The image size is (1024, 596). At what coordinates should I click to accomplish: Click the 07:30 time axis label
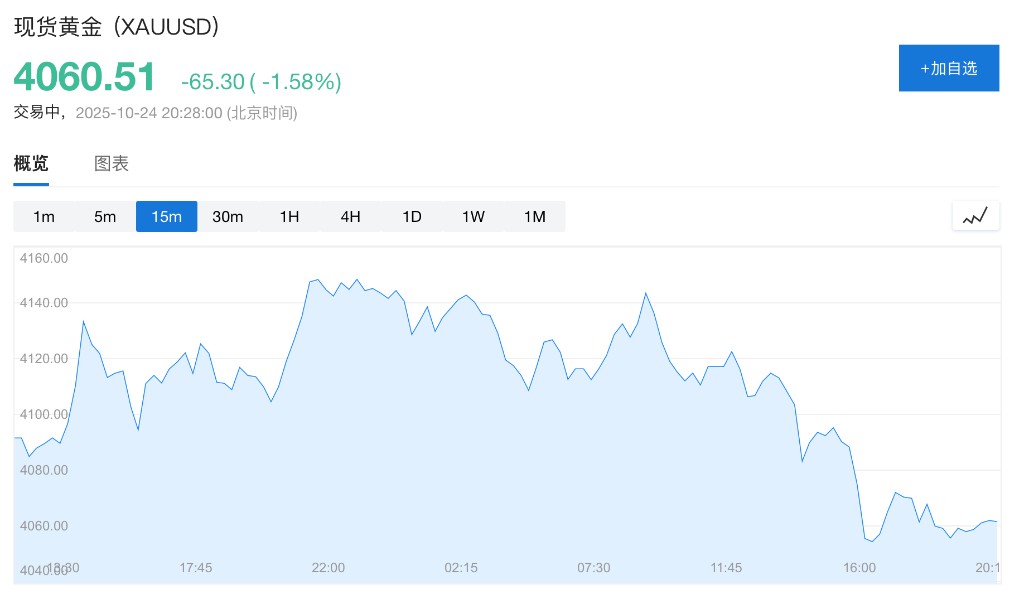(594, 568)
